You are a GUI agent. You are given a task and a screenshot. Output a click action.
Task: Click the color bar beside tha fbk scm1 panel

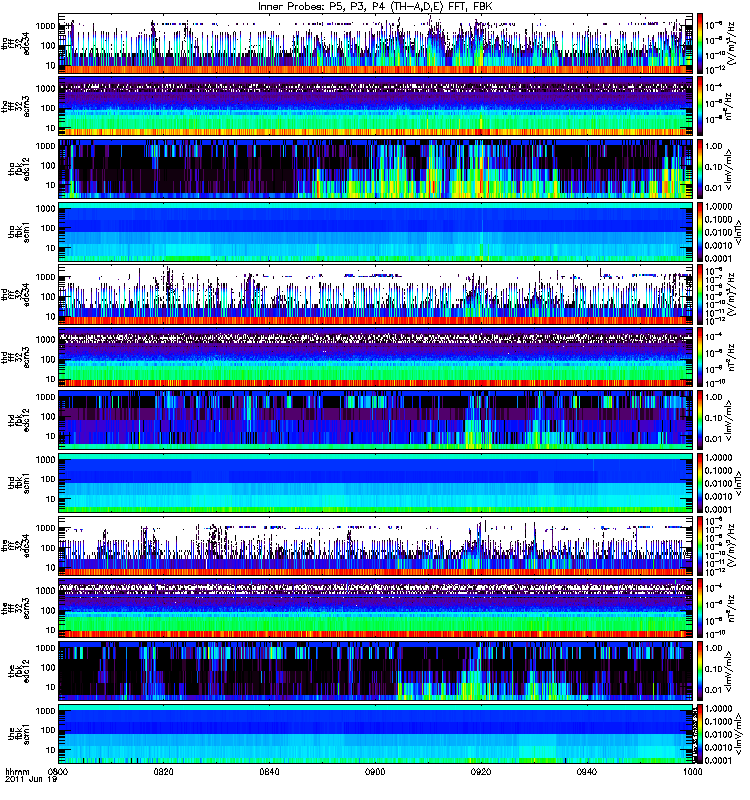pyautogui.click(x=700, y=232)
